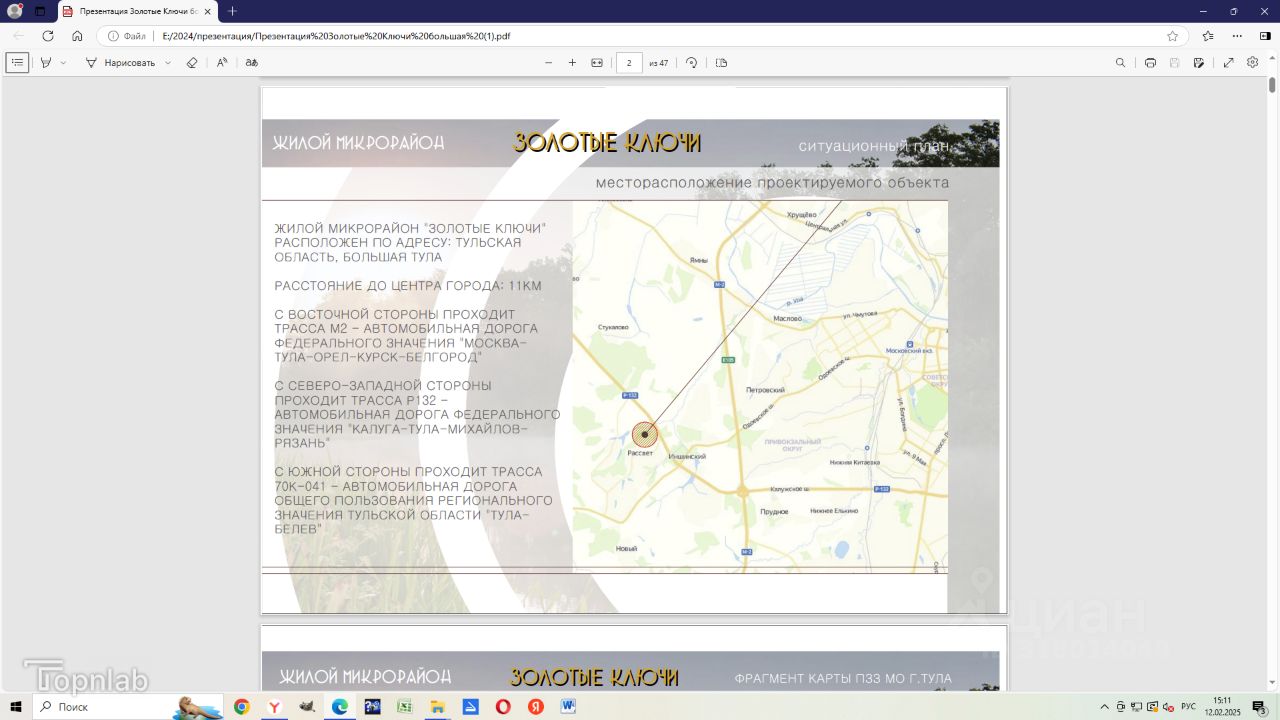
Task: Open the PDF table of contents panel
Action: pos(17,62)
